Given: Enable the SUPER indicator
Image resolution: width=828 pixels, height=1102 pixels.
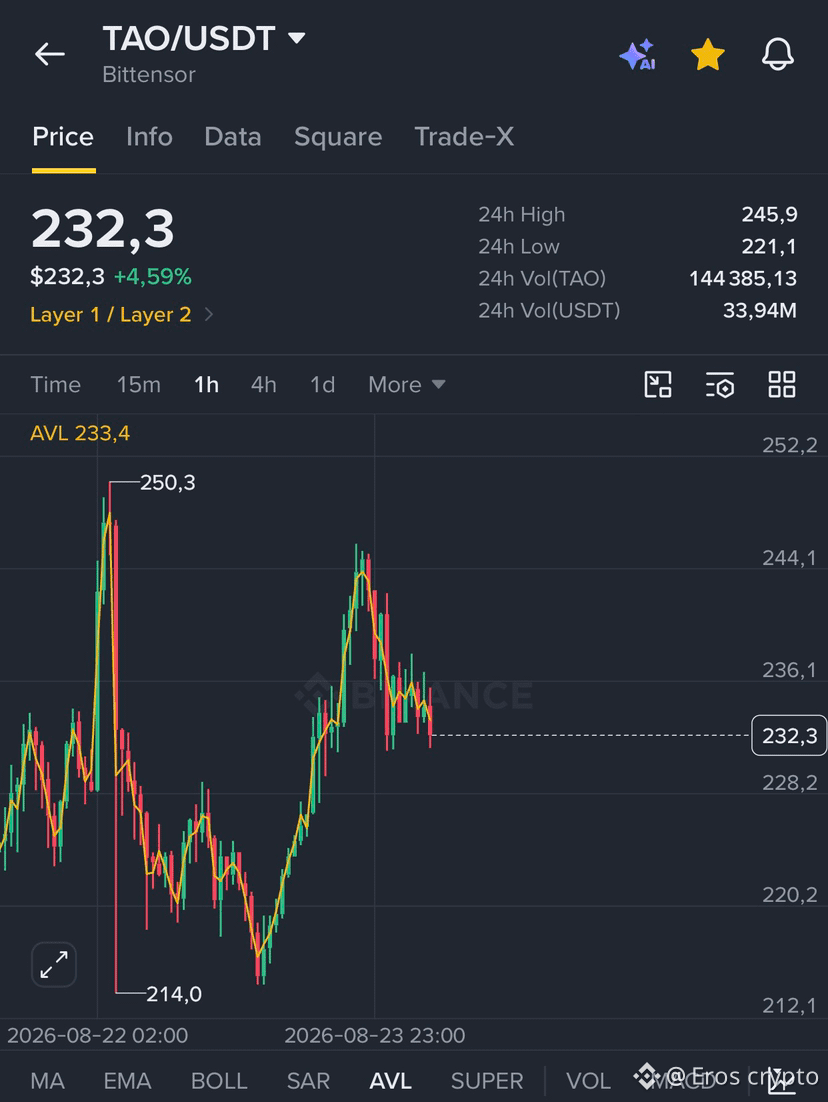Looking at the screenshot, I should pyautogui.click(x=487, y=1080).
